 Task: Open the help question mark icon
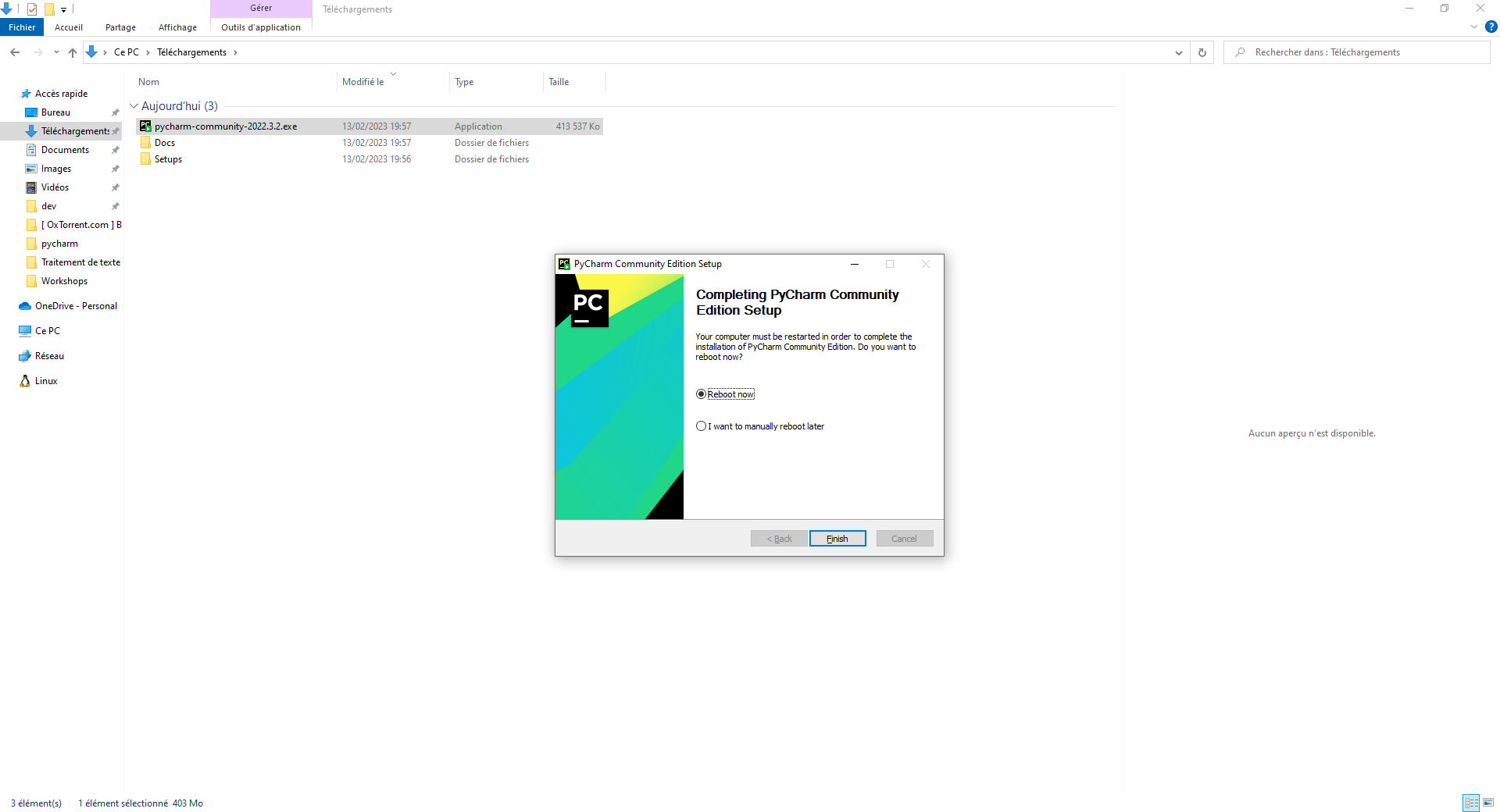tap(1491, 27)
